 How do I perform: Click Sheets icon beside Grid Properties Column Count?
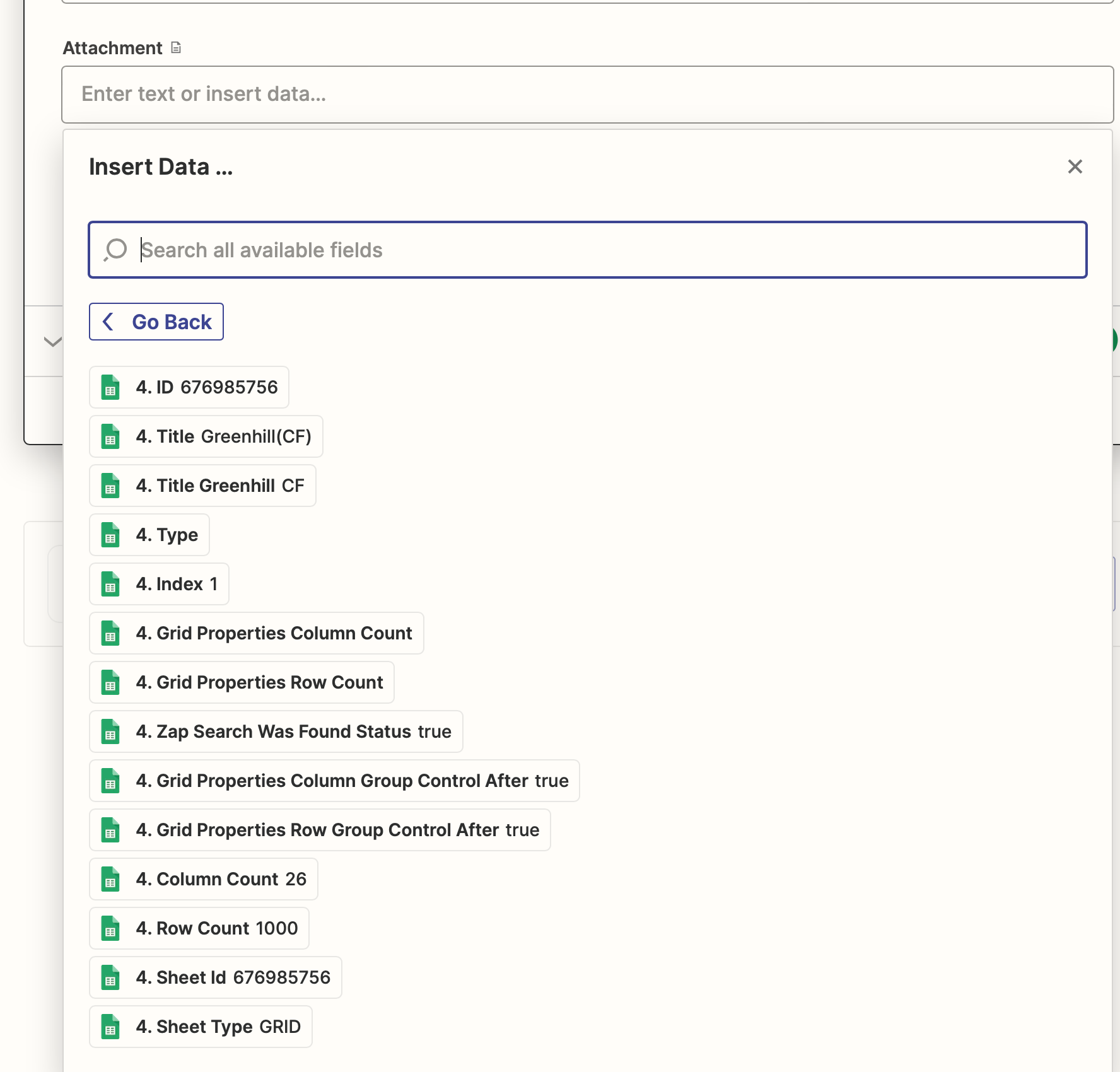(111, 633)
